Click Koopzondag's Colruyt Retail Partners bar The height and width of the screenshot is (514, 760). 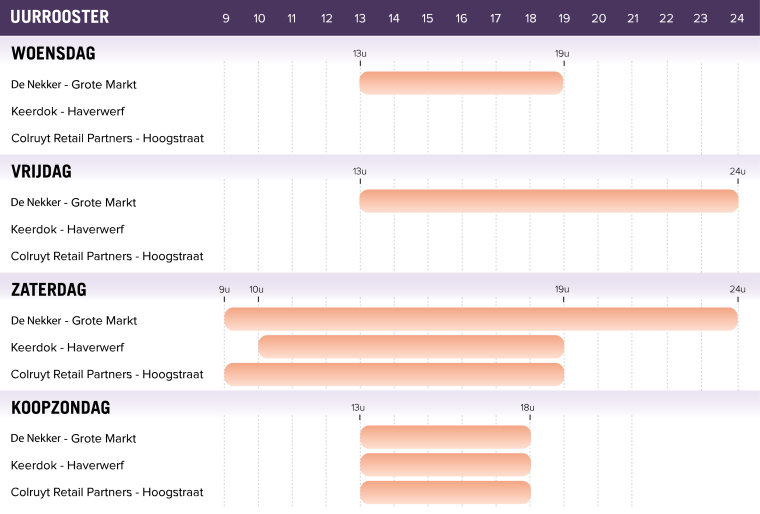point(445,492)
